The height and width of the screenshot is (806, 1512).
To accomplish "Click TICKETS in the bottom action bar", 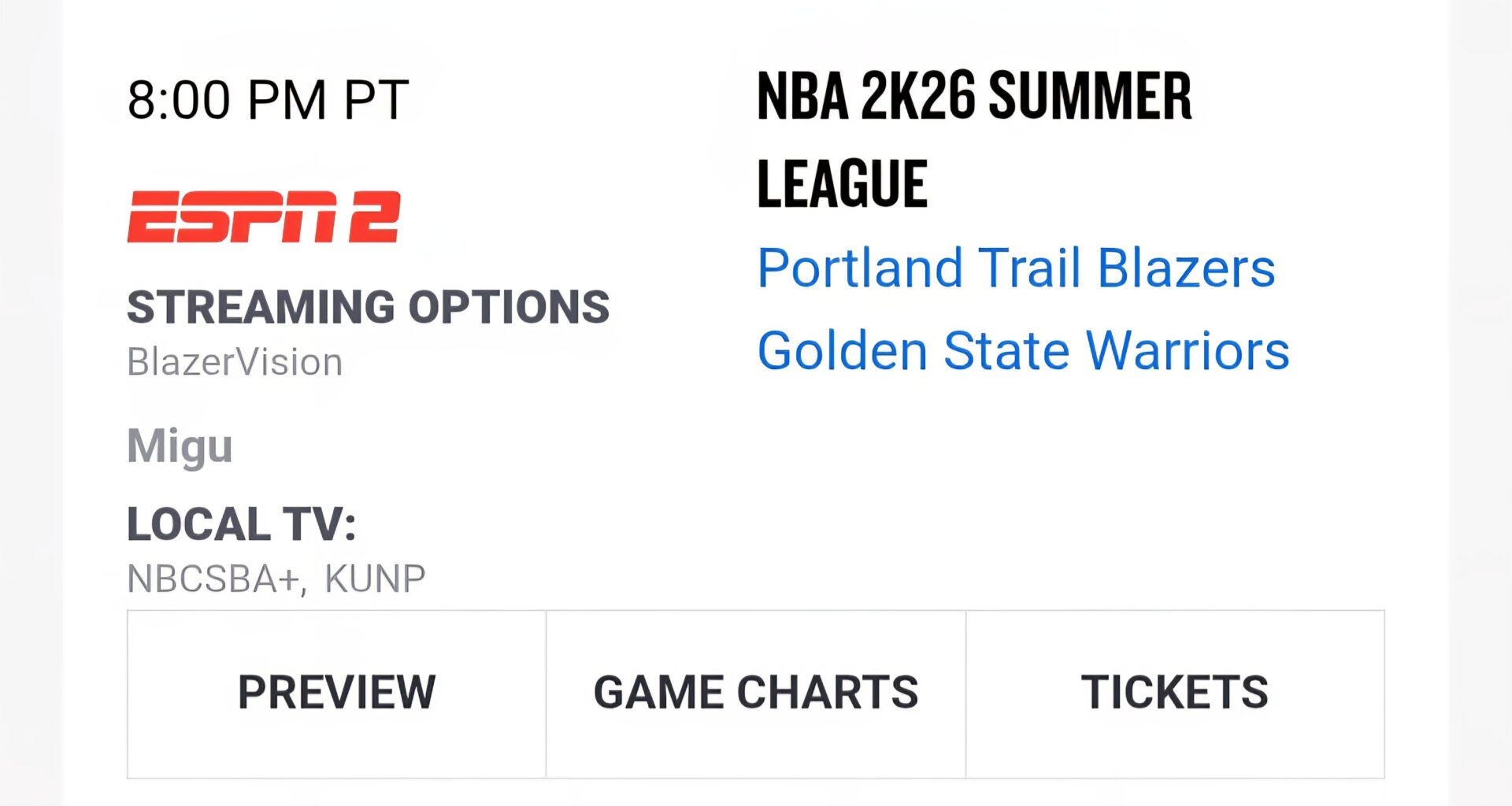I will pyautogui.click(x=1175, y=693).
